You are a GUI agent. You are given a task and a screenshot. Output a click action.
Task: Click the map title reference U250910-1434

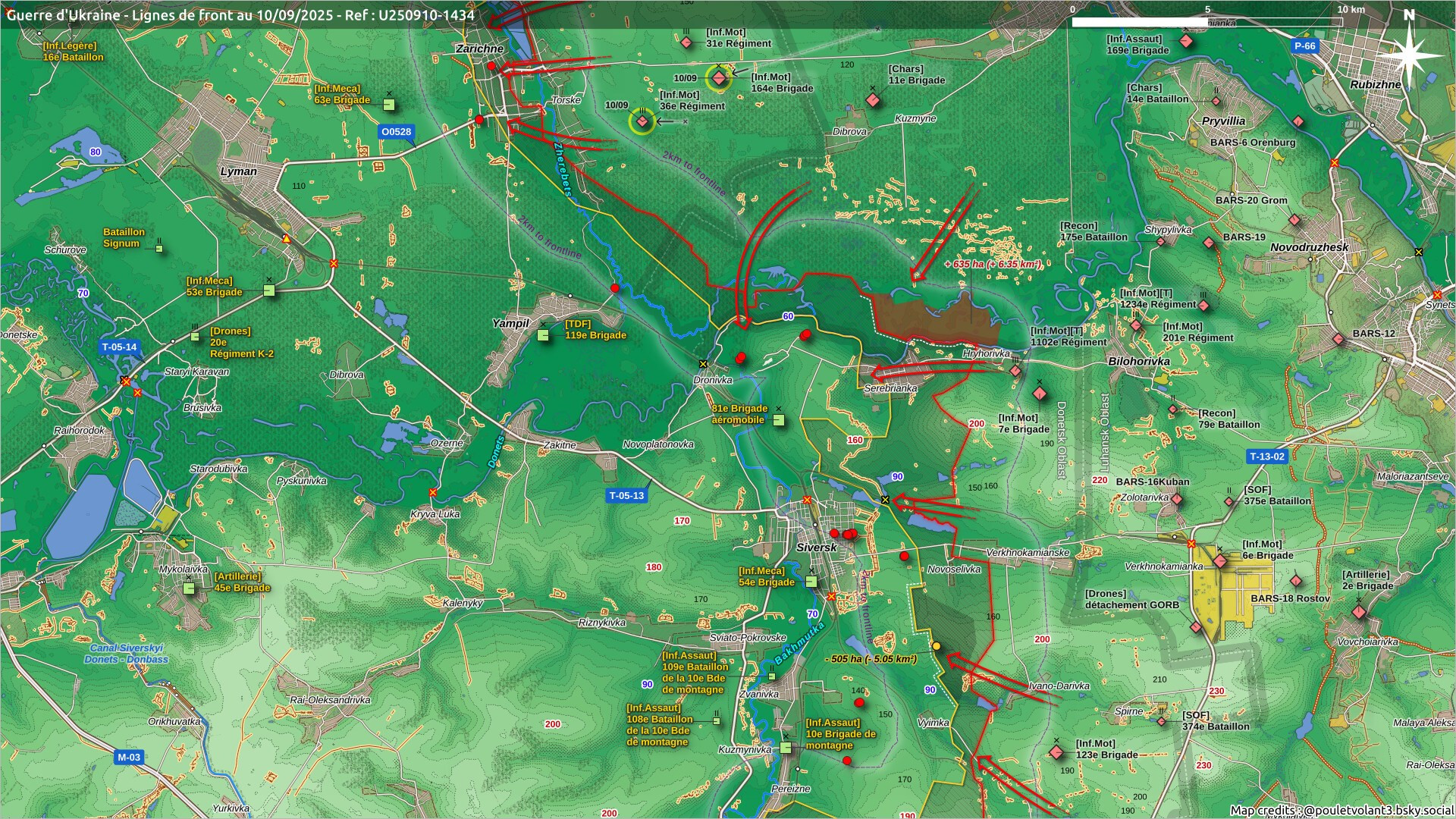point(427,15)
